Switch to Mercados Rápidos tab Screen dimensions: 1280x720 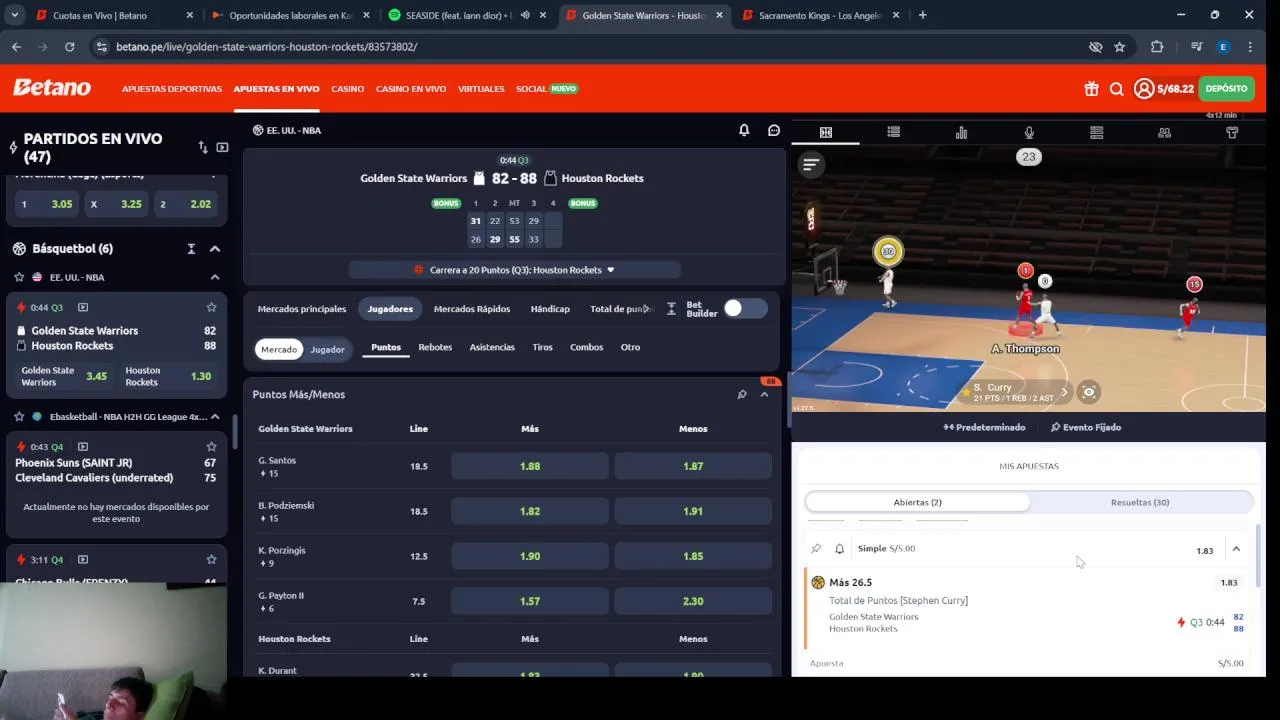point(472,309)
